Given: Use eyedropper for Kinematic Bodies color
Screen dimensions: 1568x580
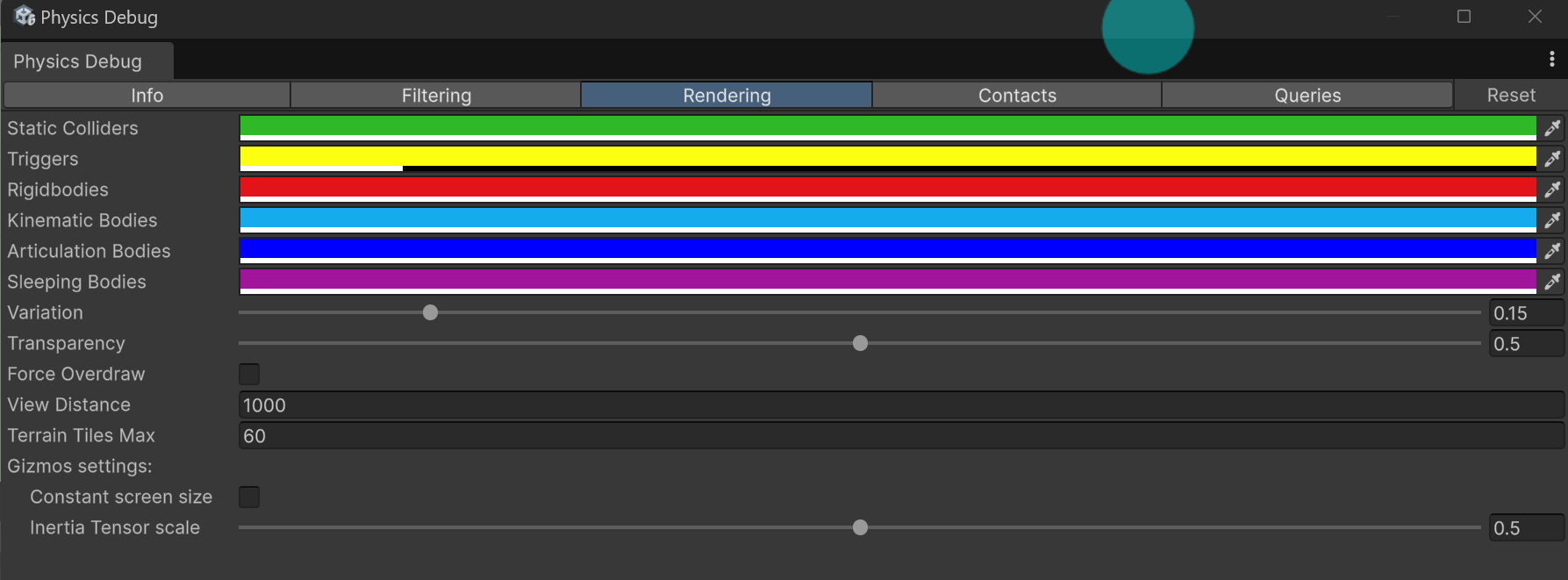Looking at the screenshot, I should point(1552,220).
